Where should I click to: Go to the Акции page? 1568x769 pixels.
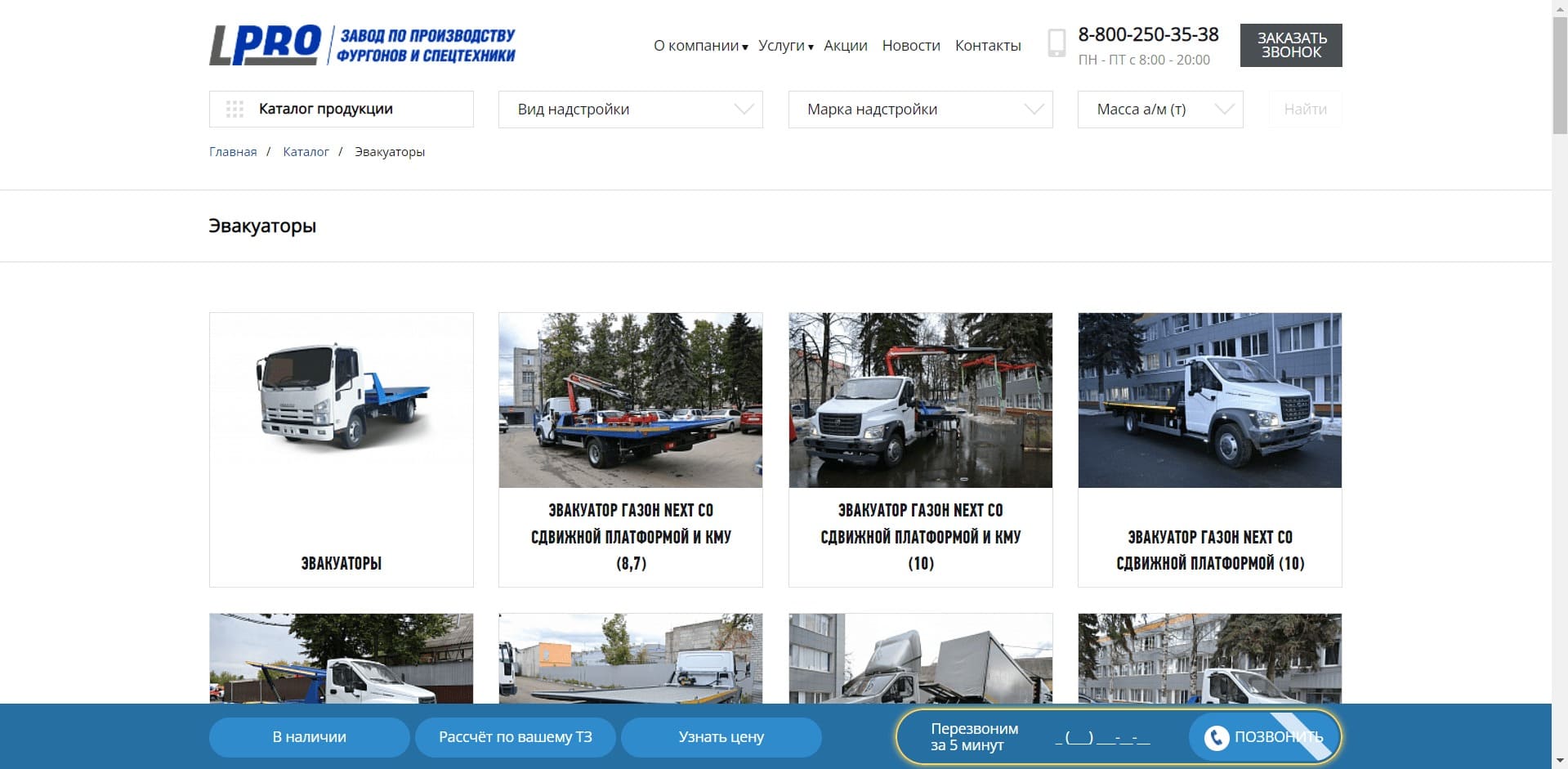pyautogui.click(x=845, y=46)
